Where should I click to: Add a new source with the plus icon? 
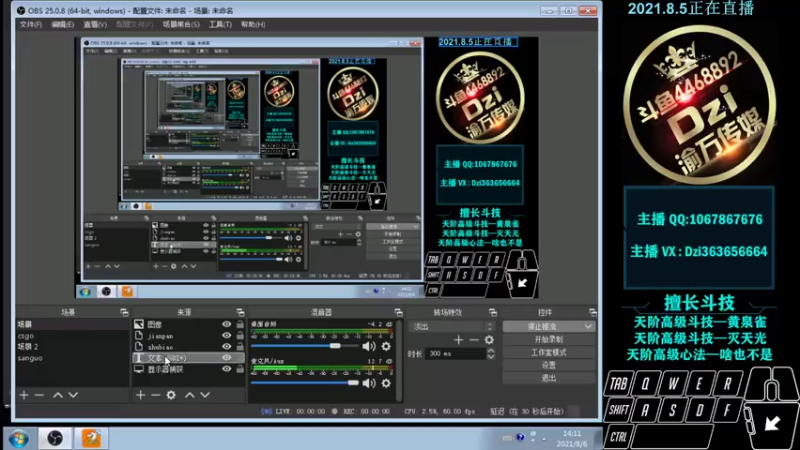[140, 395]
